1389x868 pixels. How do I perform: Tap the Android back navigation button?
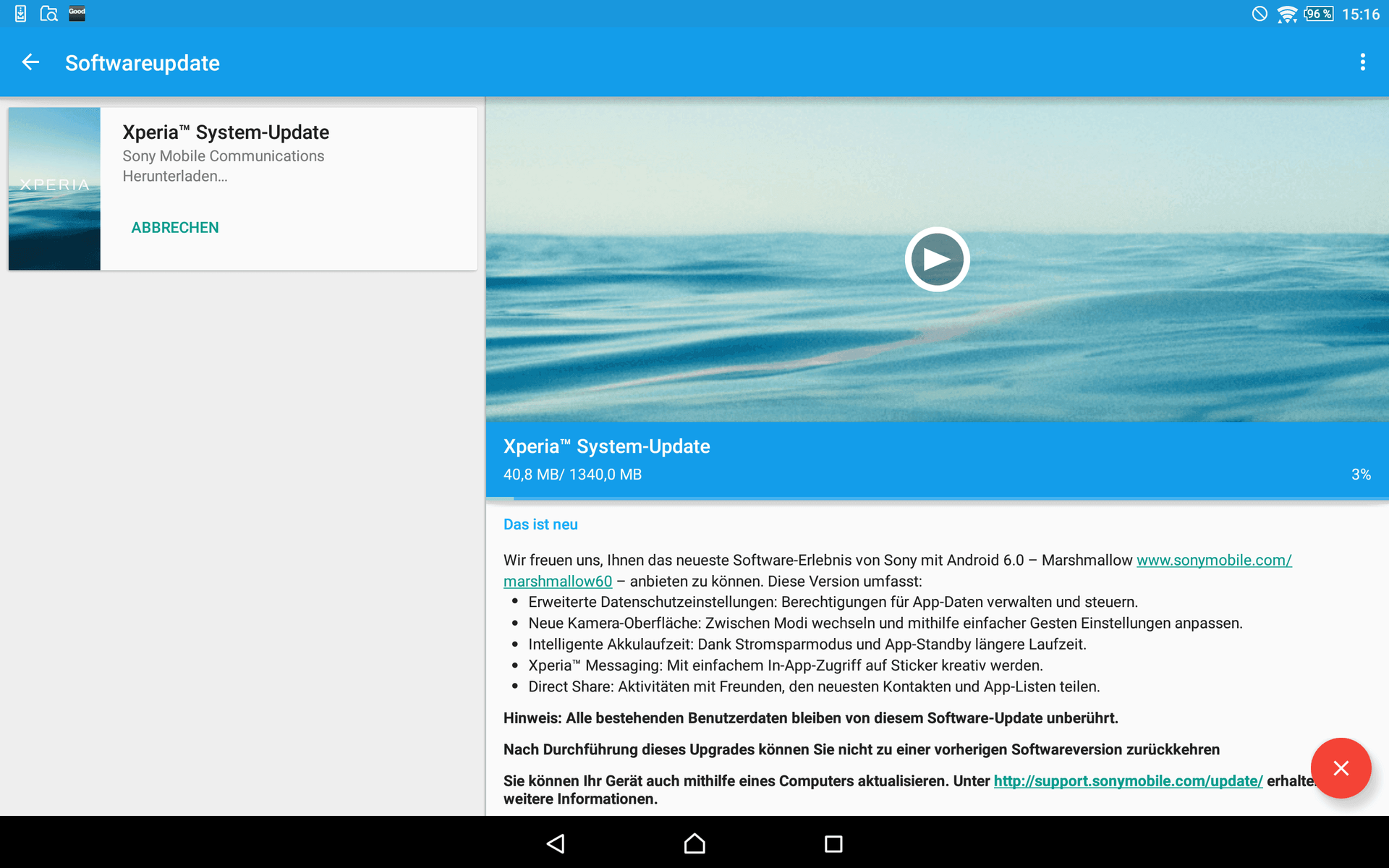click(x=556, y=843)
